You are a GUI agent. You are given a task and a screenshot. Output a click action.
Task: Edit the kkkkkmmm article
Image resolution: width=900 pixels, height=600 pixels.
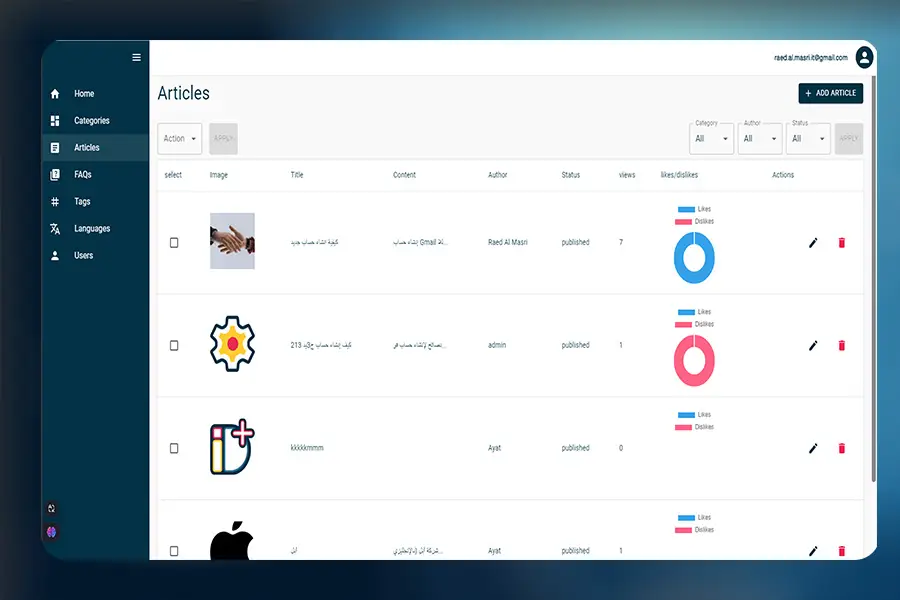point(813,448)
